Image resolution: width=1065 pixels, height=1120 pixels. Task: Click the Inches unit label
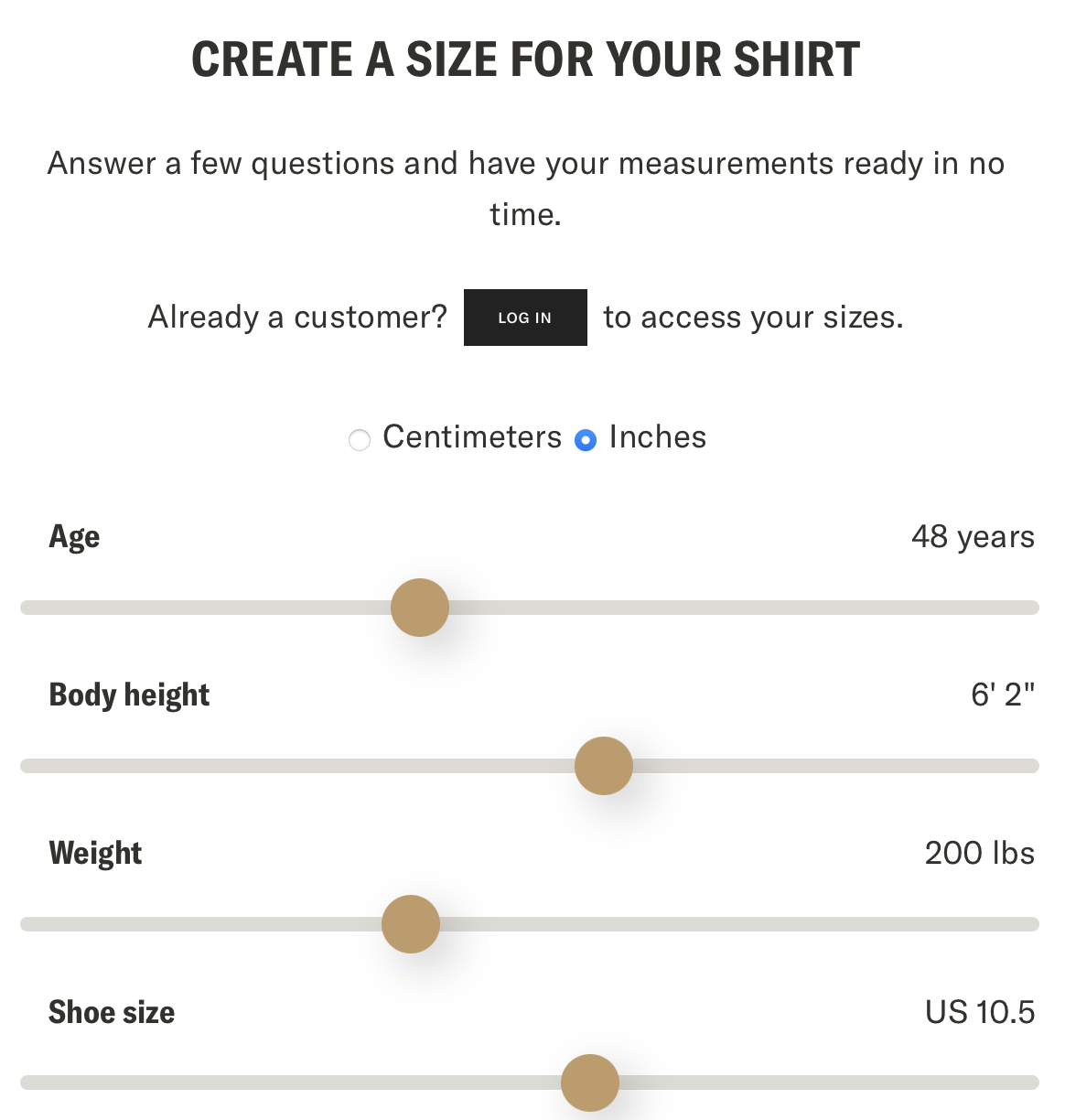click(658, 437)
